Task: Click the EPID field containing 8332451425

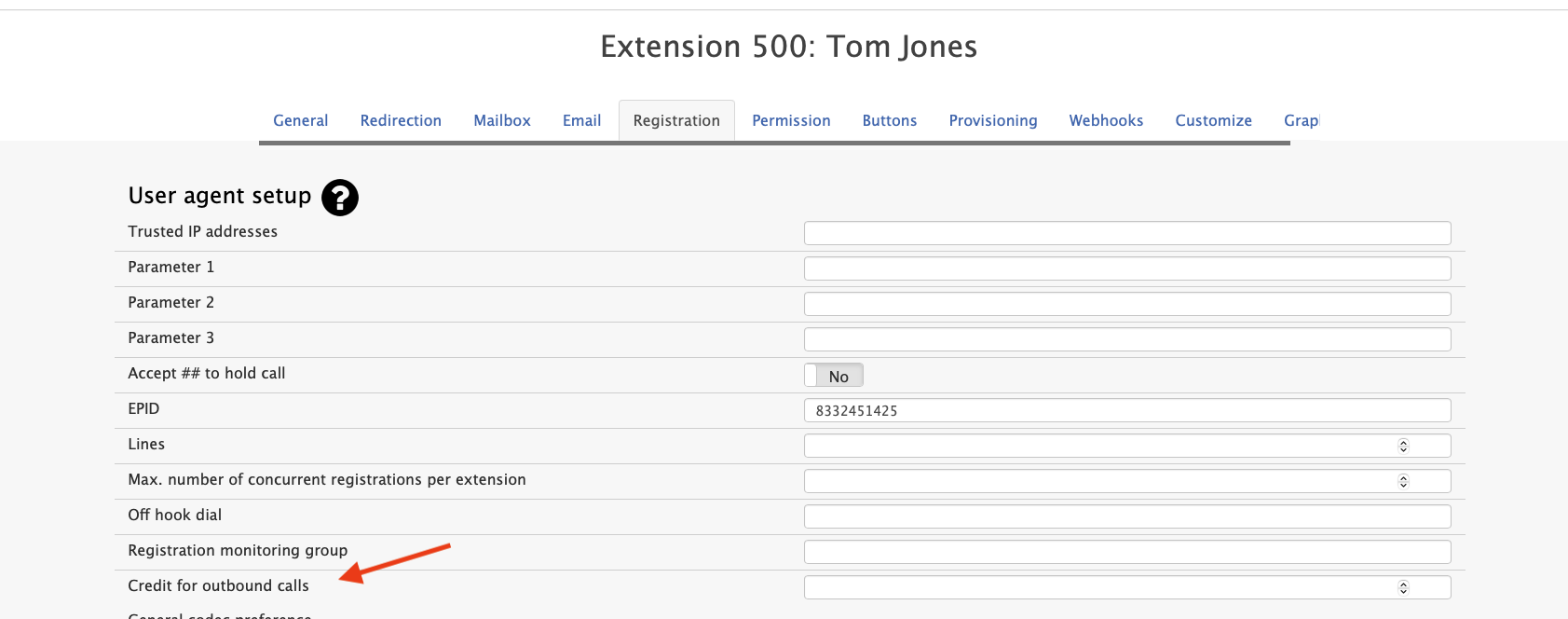Action: [1127, 410]
